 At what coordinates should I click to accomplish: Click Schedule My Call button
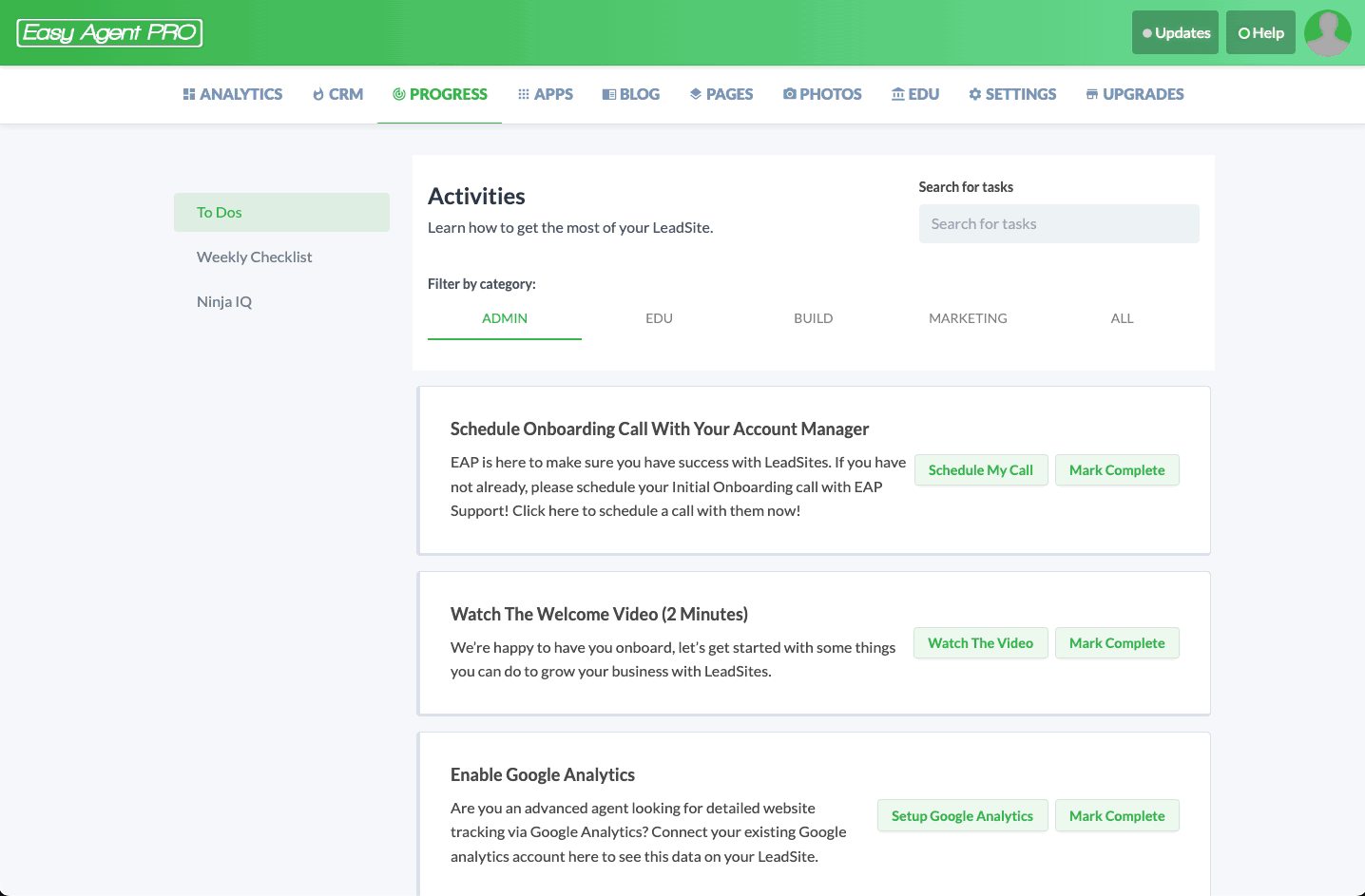click(981, 470)
